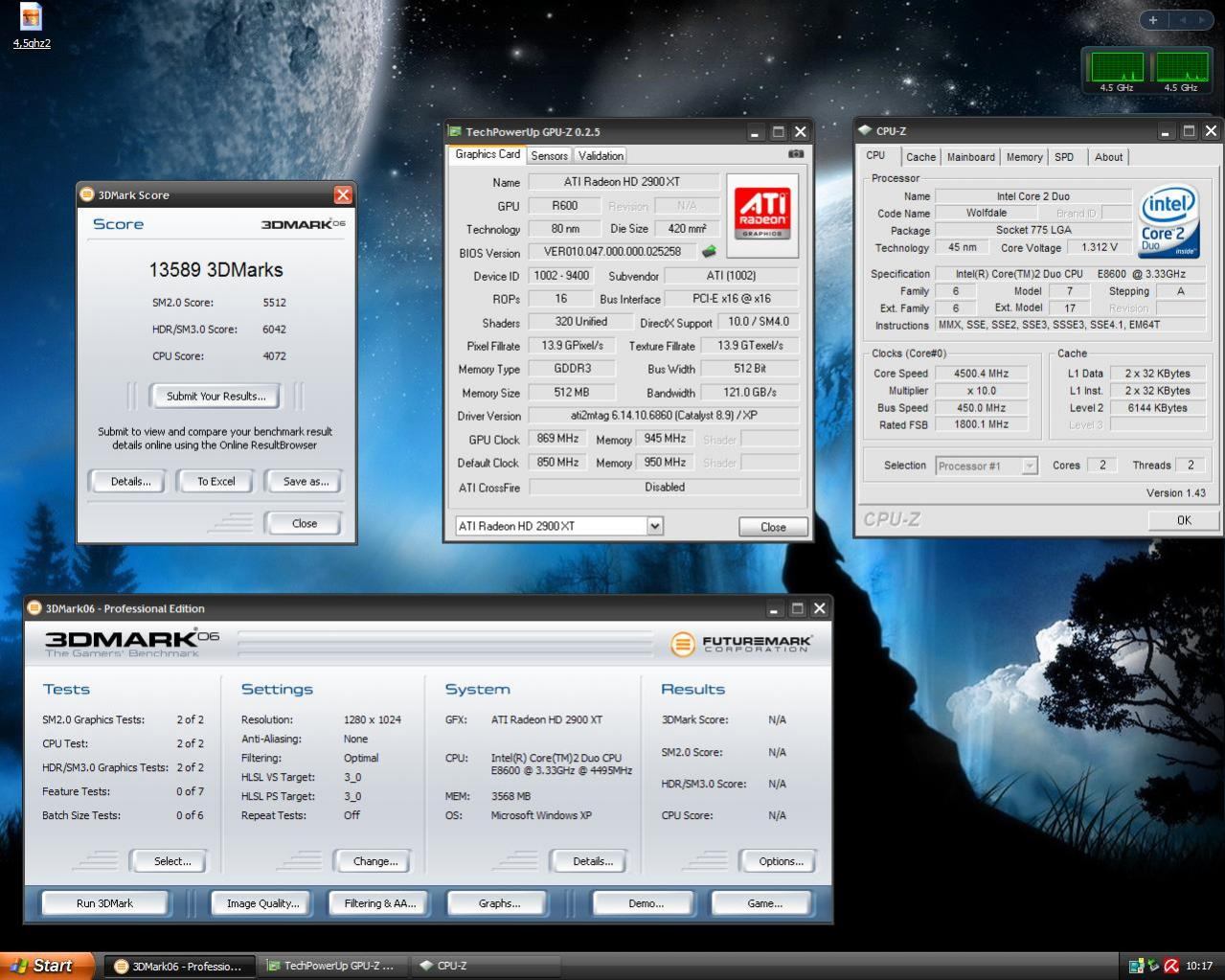Switch to TechPowerUp GPU-Z taskbar button

tap(331, 966)
